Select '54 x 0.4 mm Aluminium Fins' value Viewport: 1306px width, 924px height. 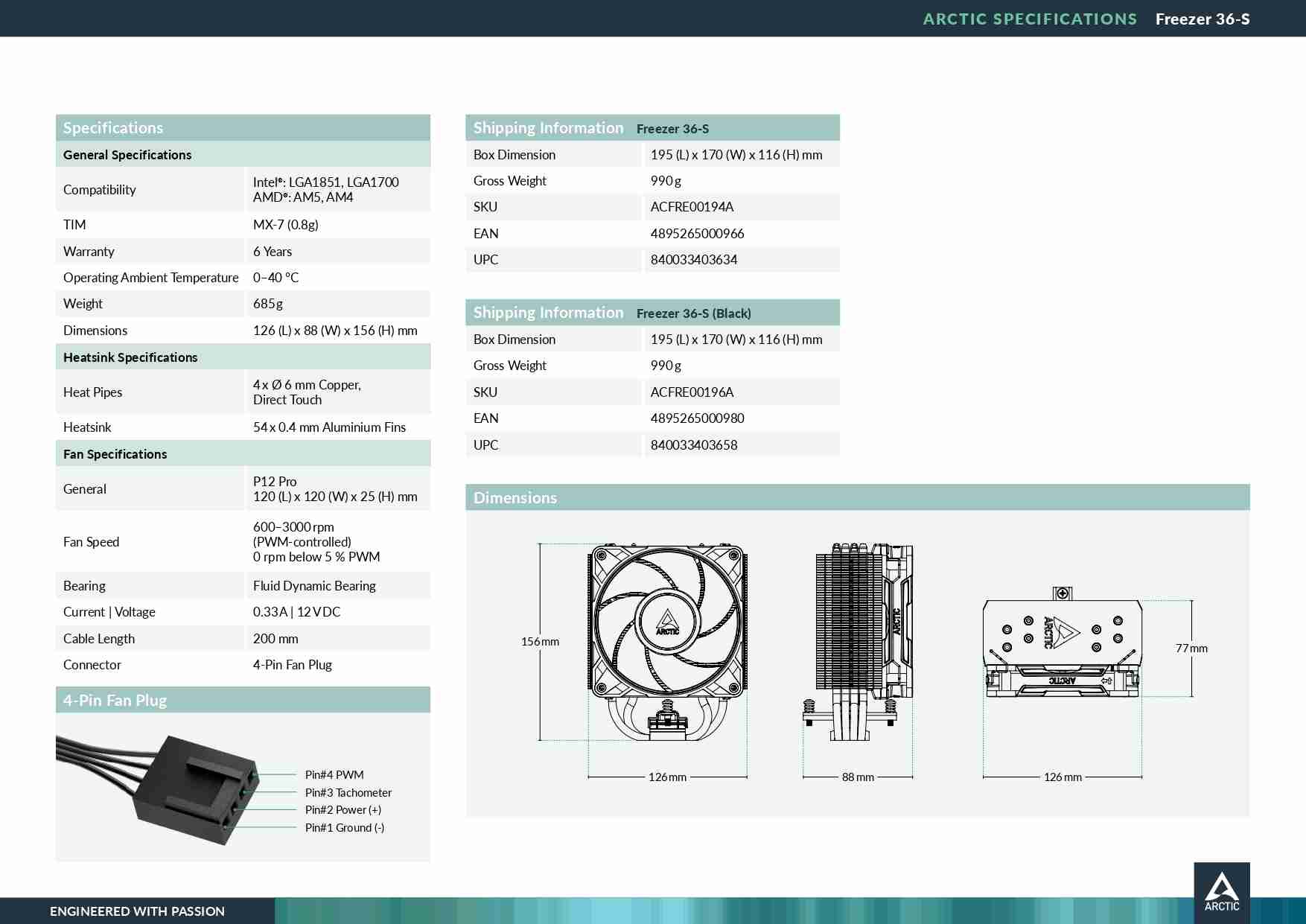pos(330,427)
